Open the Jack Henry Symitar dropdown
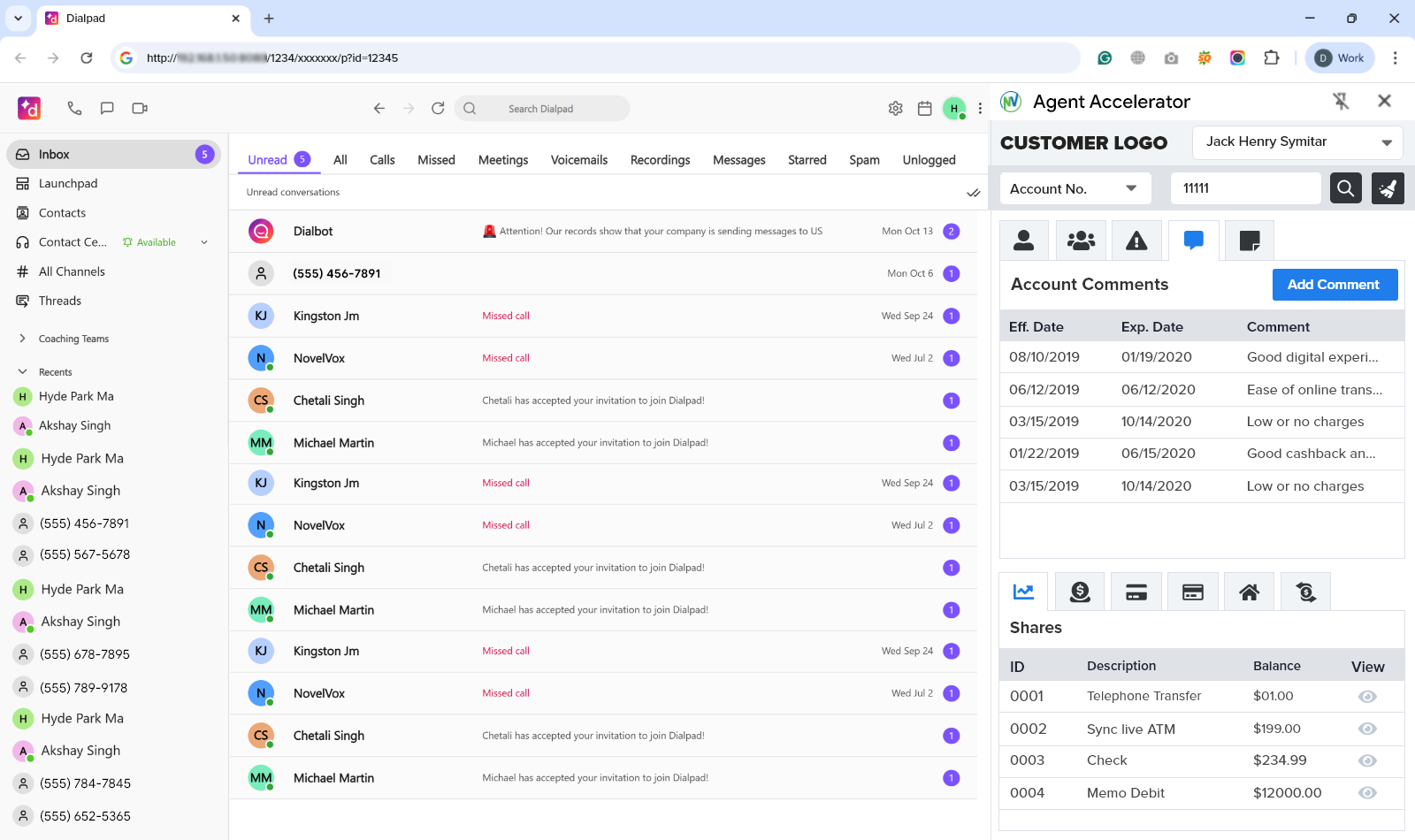Viewport: 1415px width, 840px height. [x=1297, y=142]
